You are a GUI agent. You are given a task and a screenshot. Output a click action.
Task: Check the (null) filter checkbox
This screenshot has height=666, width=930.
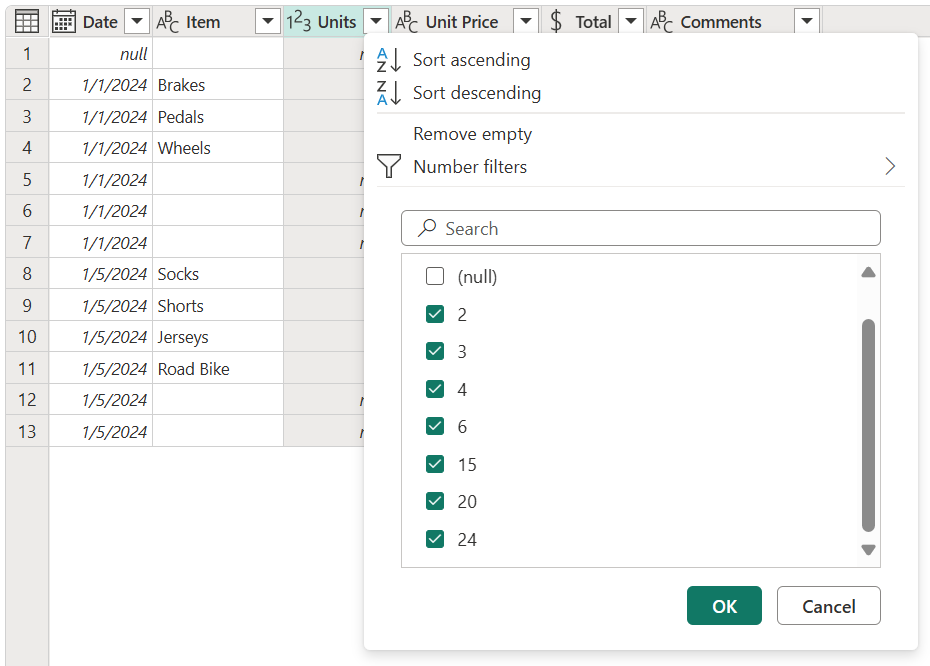click(x=435, y=276)
